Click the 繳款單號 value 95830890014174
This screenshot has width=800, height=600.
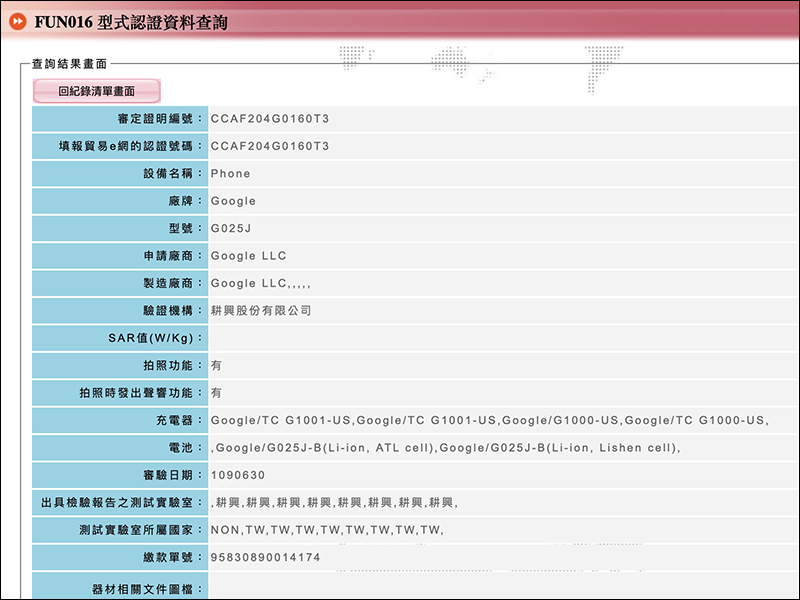click(x=265, y=558)
